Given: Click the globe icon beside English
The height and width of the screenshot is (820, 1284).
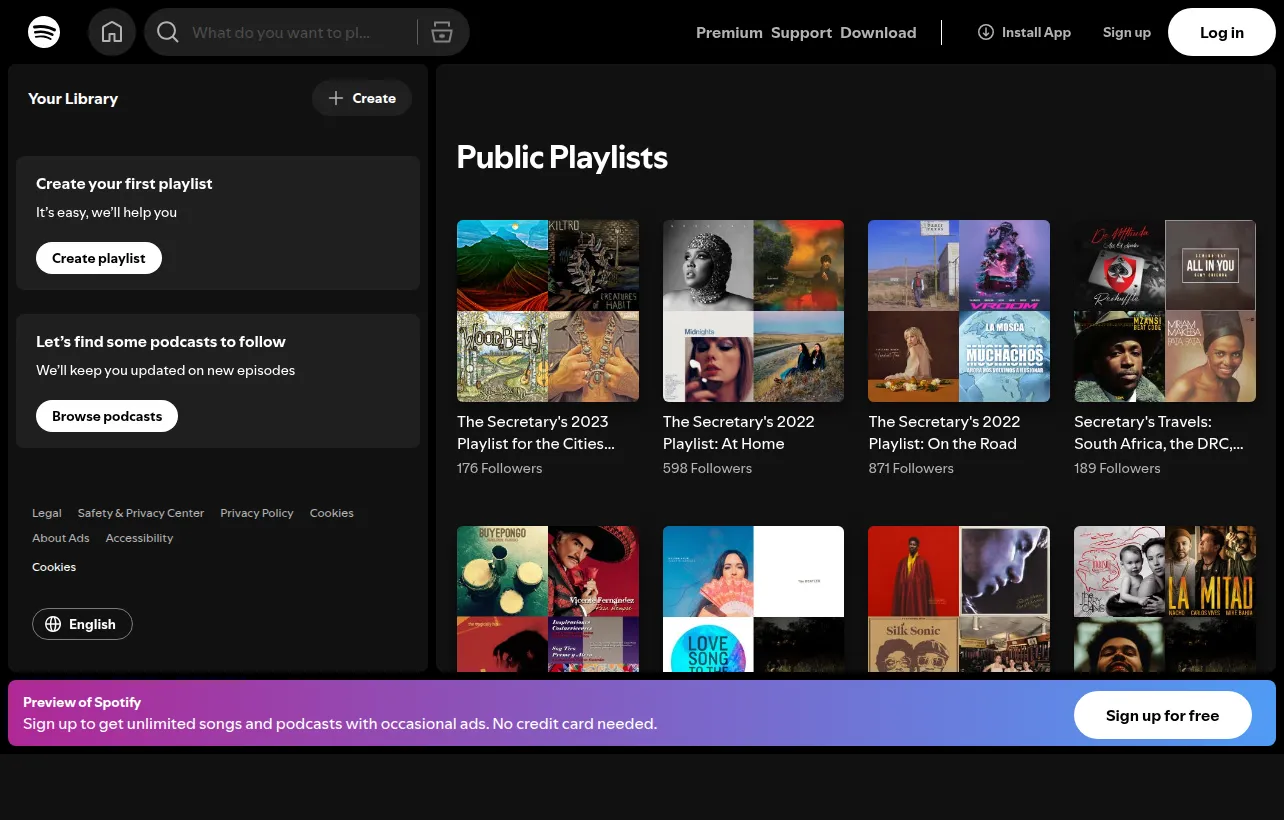Looking at the screenshot, I should (x=53, y=624).
